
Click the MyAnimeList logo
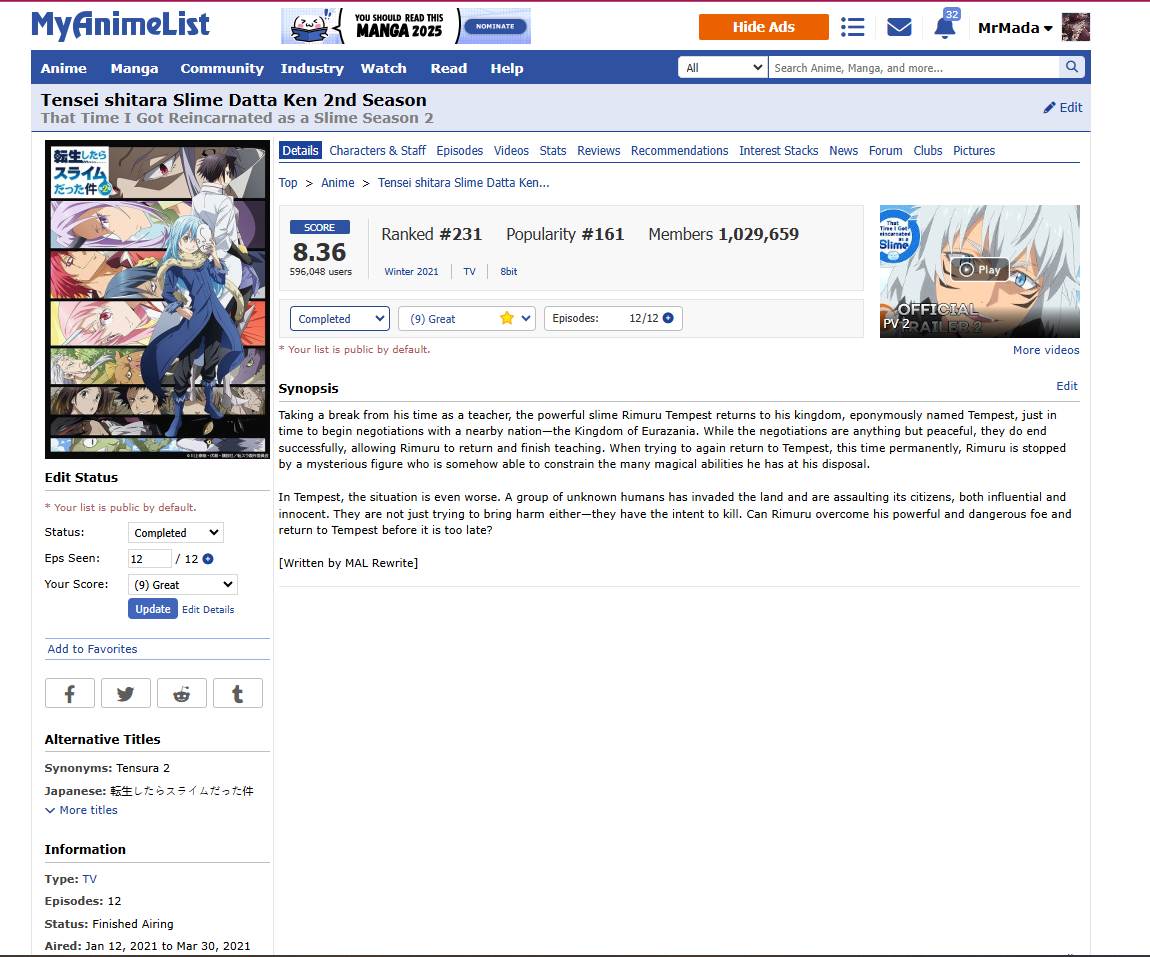tap(120, 26)
